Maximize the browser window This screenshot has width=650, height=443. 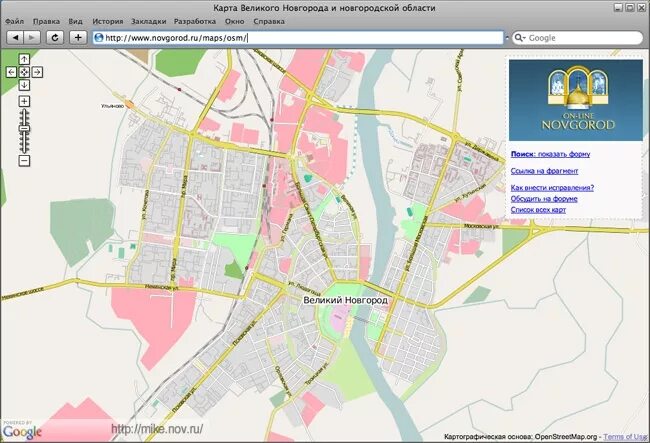click(629, 7)
